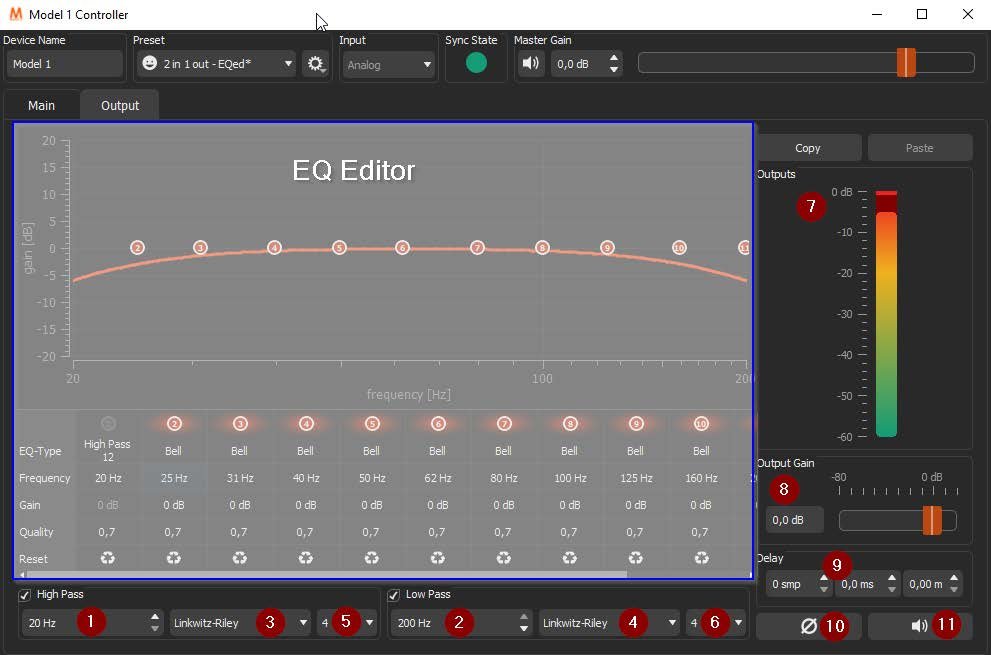Reset the 100 Hz band

click(569, 558)
